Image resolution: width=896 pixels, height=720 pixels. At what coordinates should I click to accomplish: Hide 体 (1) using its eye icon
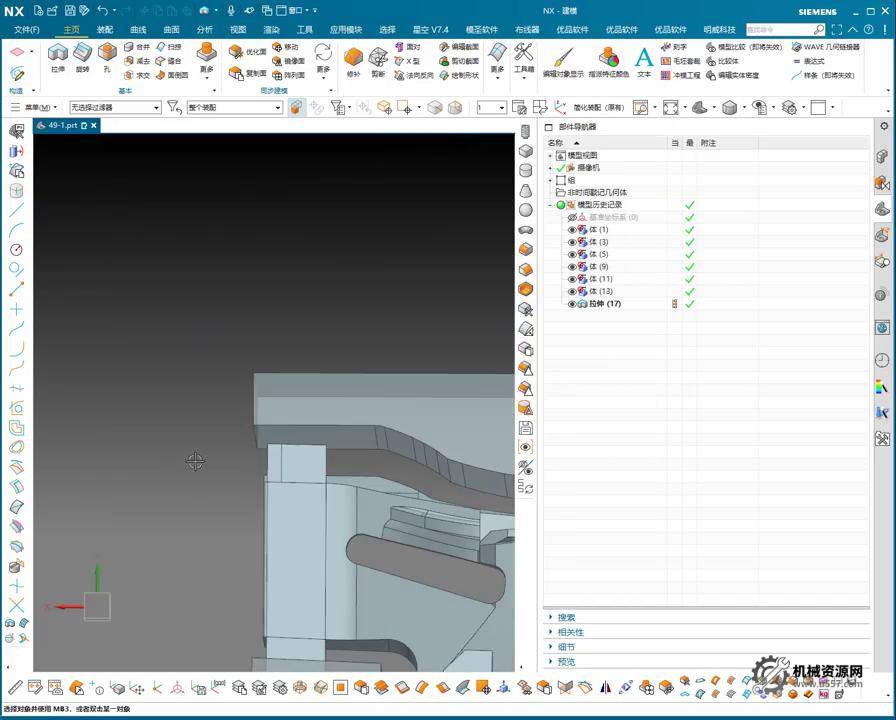point(572,230)
